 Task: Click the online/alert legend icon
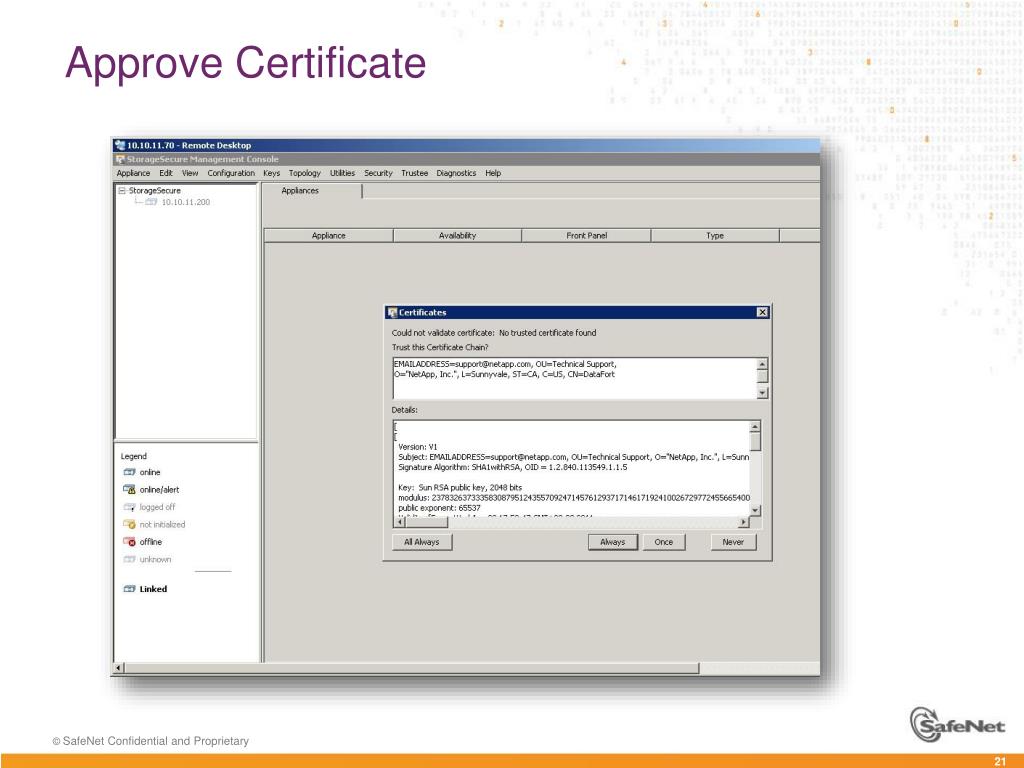129,490
